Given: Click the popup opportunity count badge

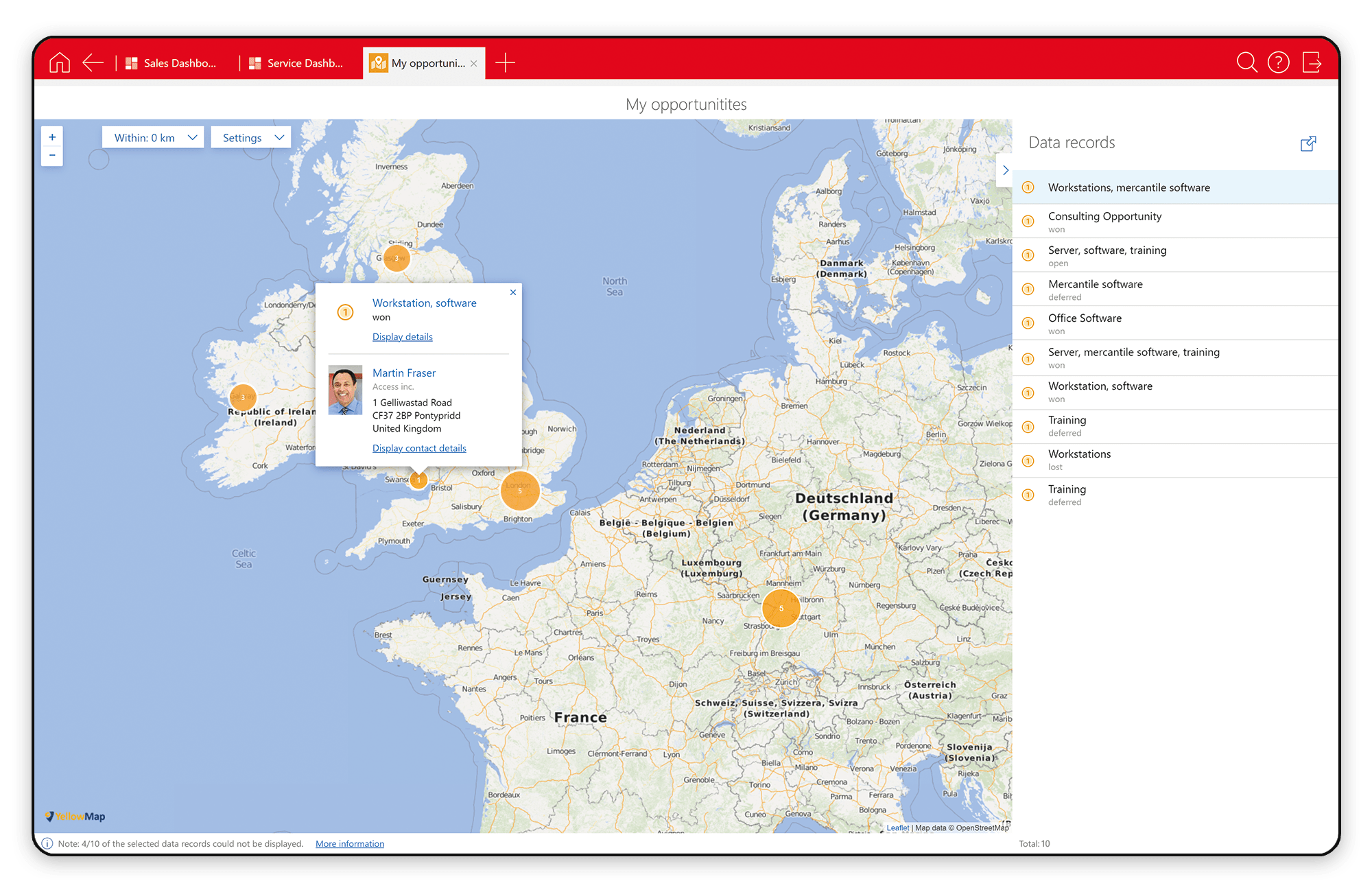Looking at the screenshot, I should tap(345, 312).
